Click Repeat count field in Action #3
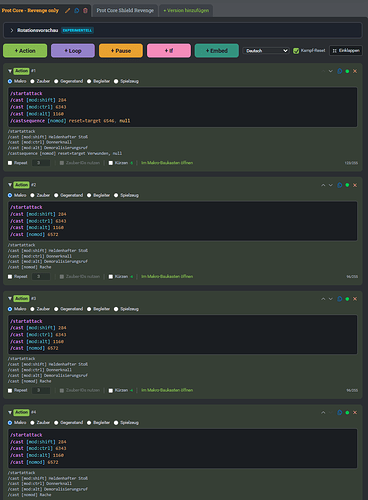 (x=41, y=390)
